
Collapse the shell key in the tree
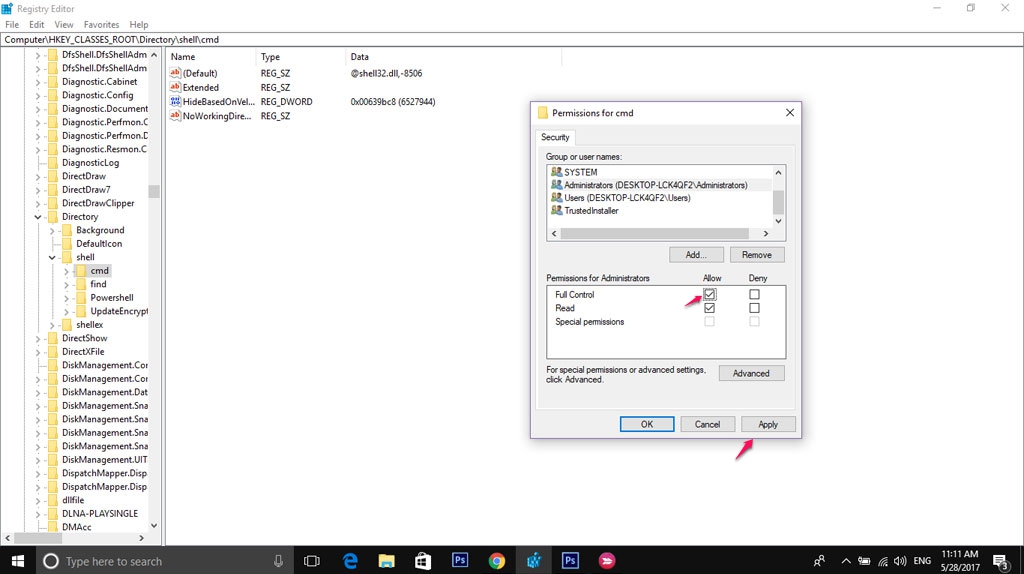point(52,257)
